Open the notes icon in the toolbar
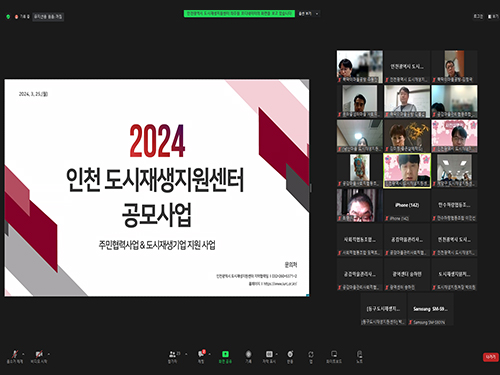Viewport: 500px width, 375px height. tap(359, 354)
